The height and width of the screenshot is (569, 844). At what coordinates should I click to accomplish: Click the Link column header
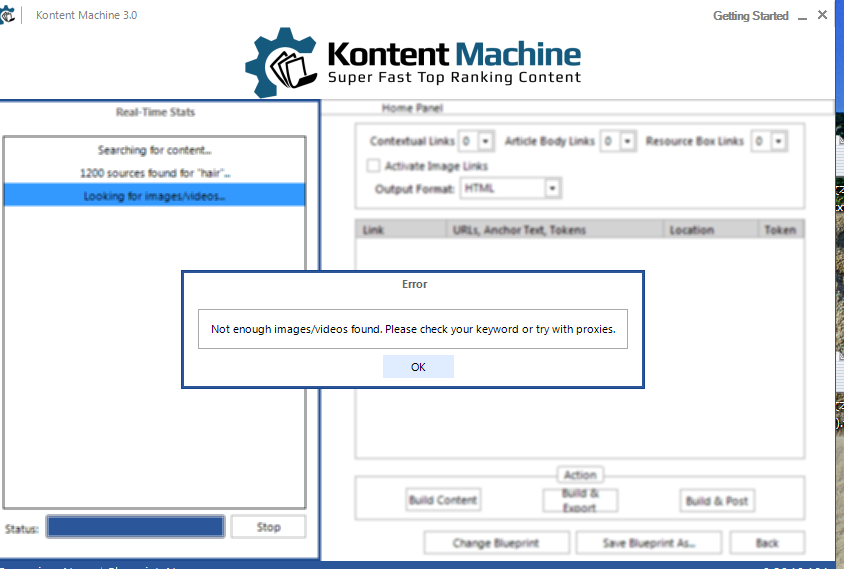[x=401, y=230]
